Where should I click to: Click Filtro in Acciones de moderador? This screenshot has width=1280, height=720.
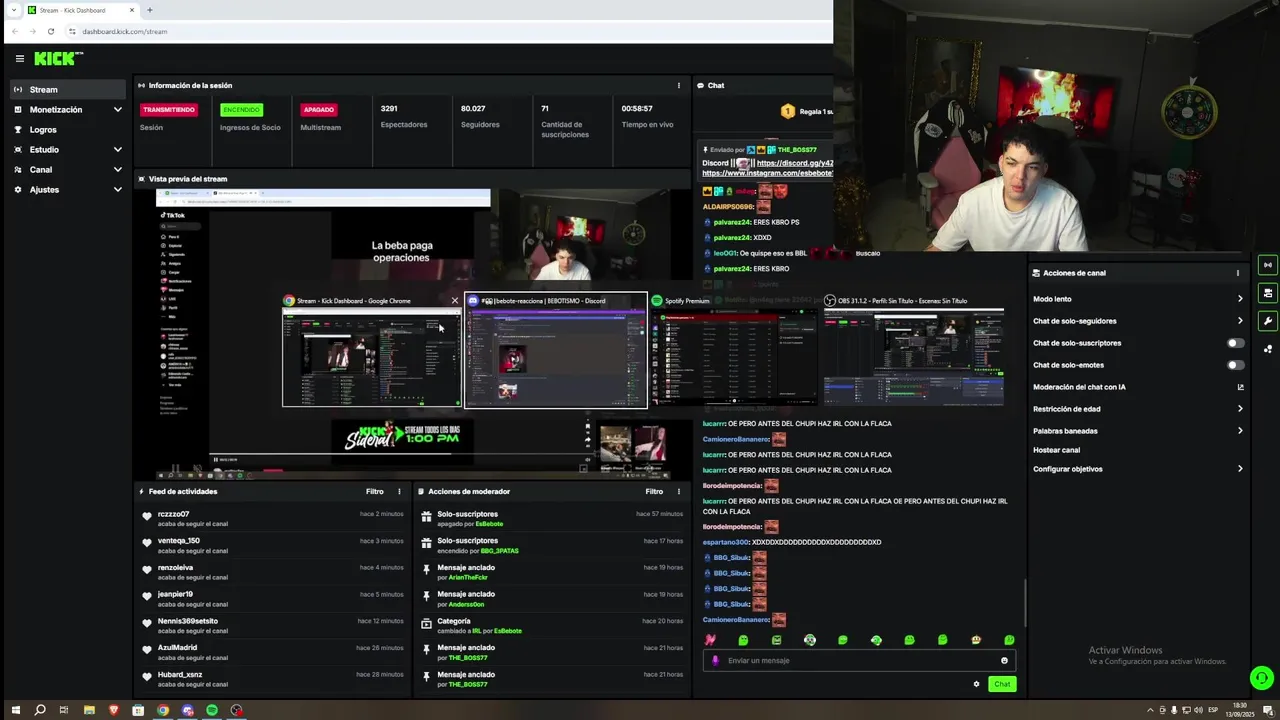click(x=654, y=492)
